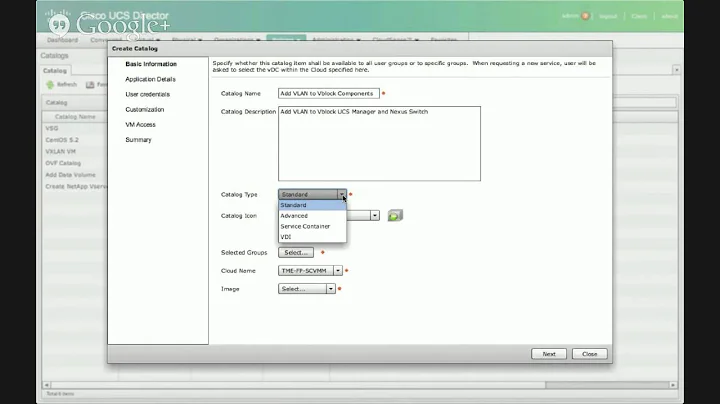Viewport: 720px width, 404px height.
Task: Click the orange notification badge next to admin
Action: [585, 16]
